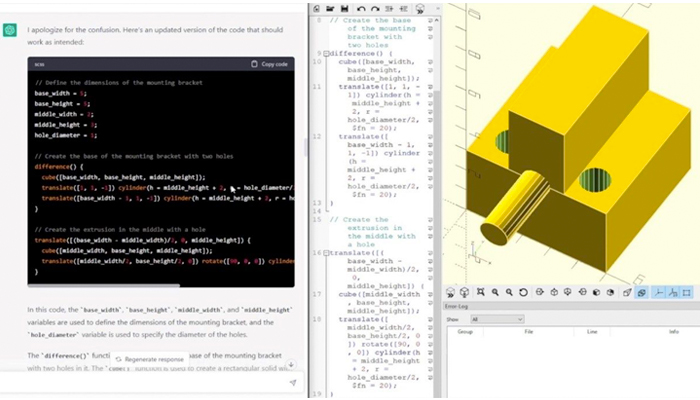Switch to the Front view

click(596, 292)
